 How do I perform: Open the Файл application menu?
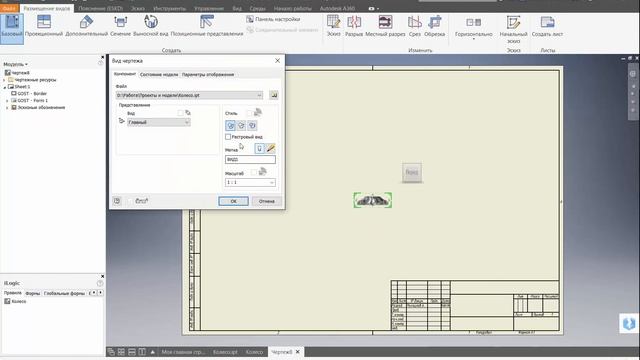tap(9, 8)
